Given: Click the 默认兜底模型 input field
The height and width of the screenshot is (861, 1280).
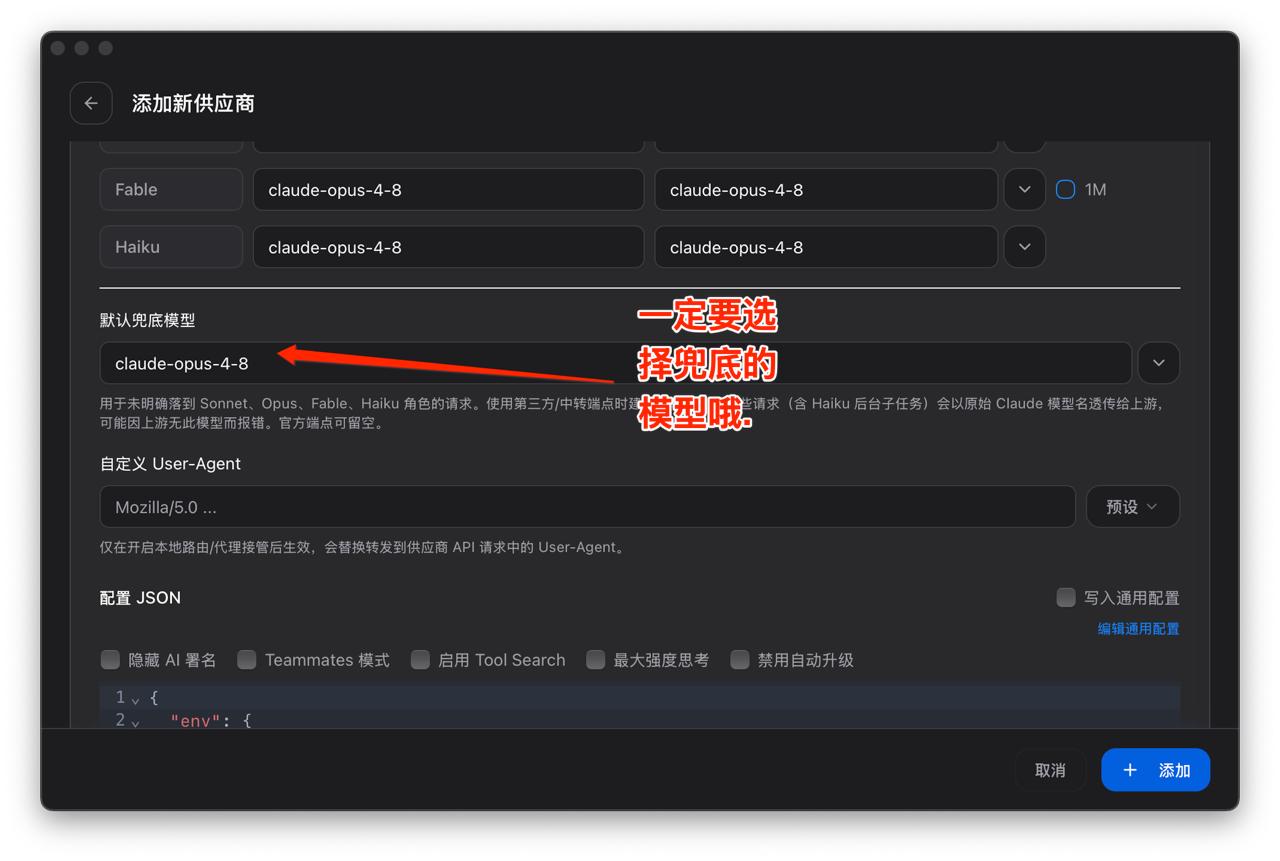Looking at the screenshot, I should 615,363.
